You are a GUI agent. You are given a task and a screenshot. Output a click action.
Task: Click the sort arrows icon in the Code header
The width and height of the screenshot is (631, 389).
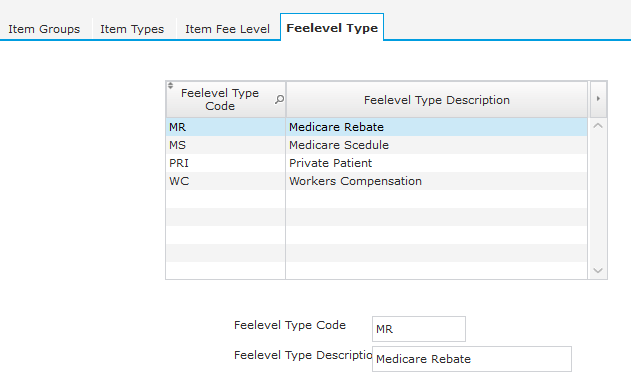click(171, 86)
